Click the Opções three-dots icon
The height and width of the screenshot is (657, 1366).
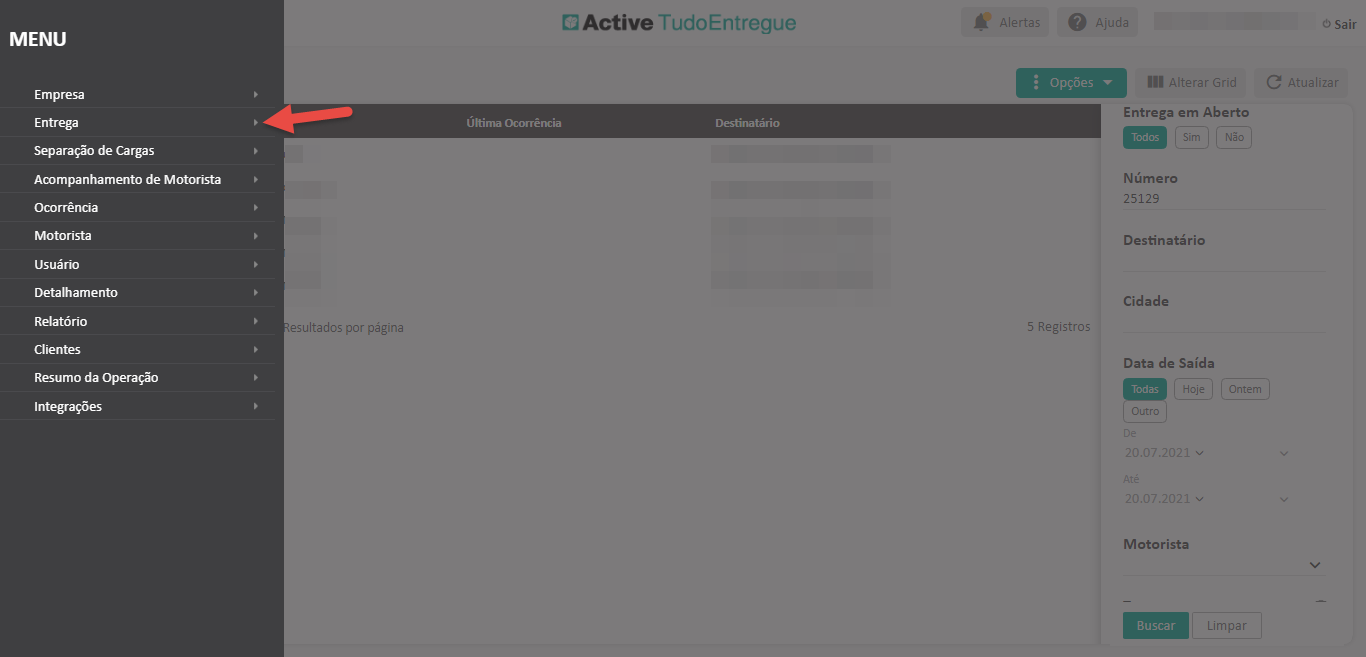[1036, 83]
